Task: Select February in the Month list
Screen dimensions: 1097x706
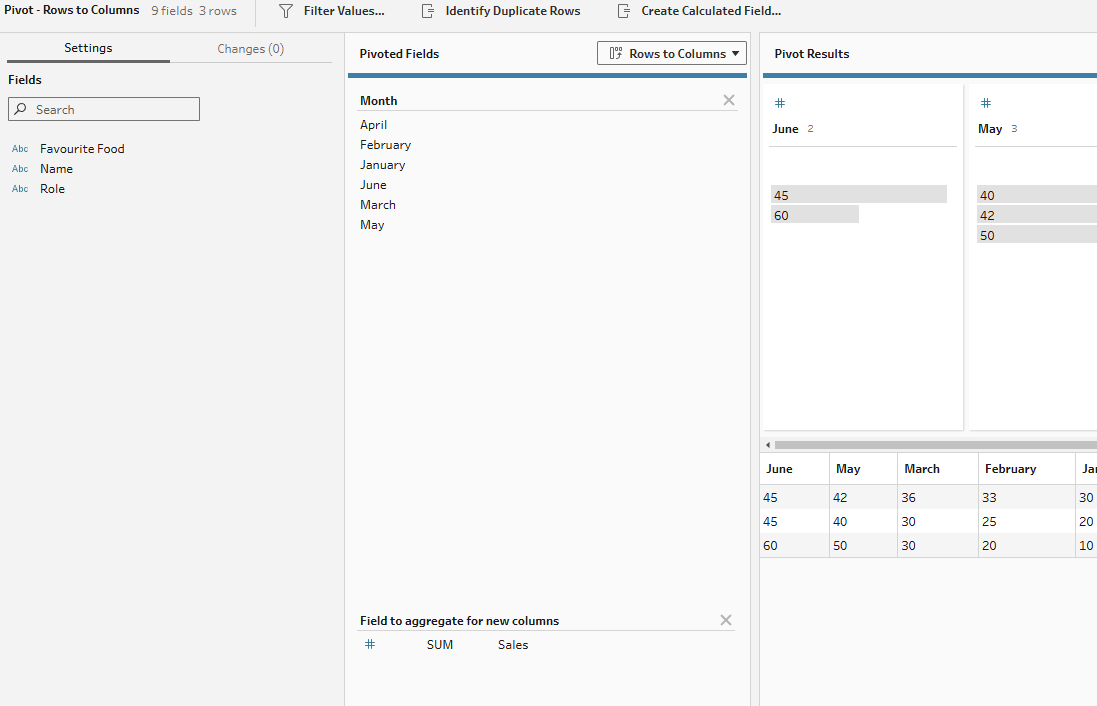Action: point(385,145)
